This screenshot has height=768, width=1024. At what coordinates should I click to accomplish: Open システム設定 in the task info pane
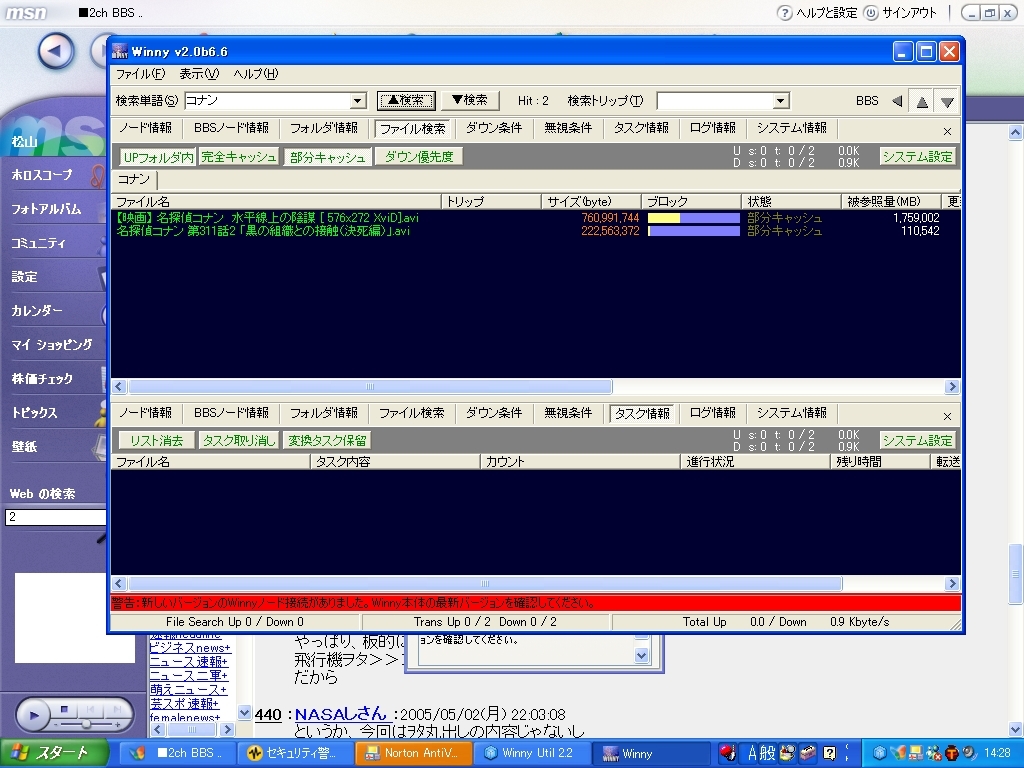pos(917,440)
